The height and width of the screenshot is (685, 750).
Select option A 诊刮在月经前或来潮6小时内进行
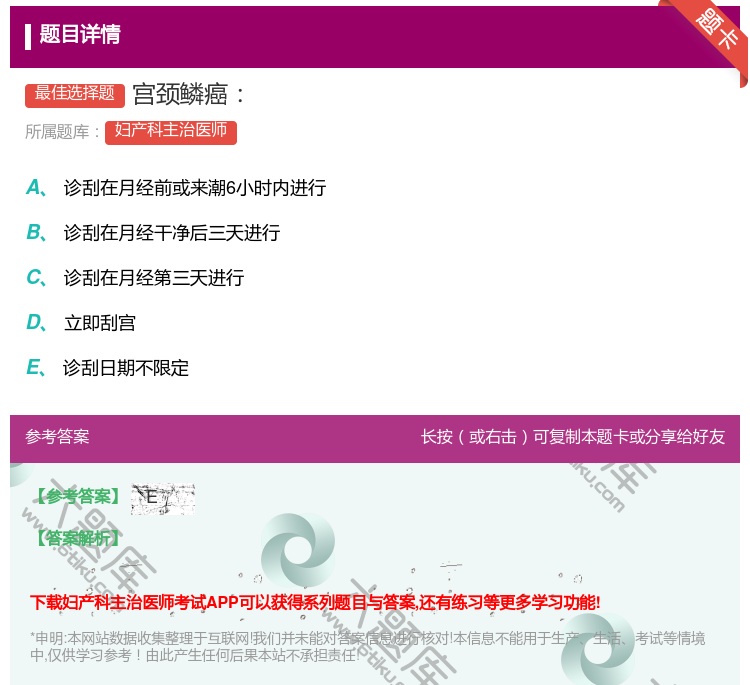click(195, 188)
